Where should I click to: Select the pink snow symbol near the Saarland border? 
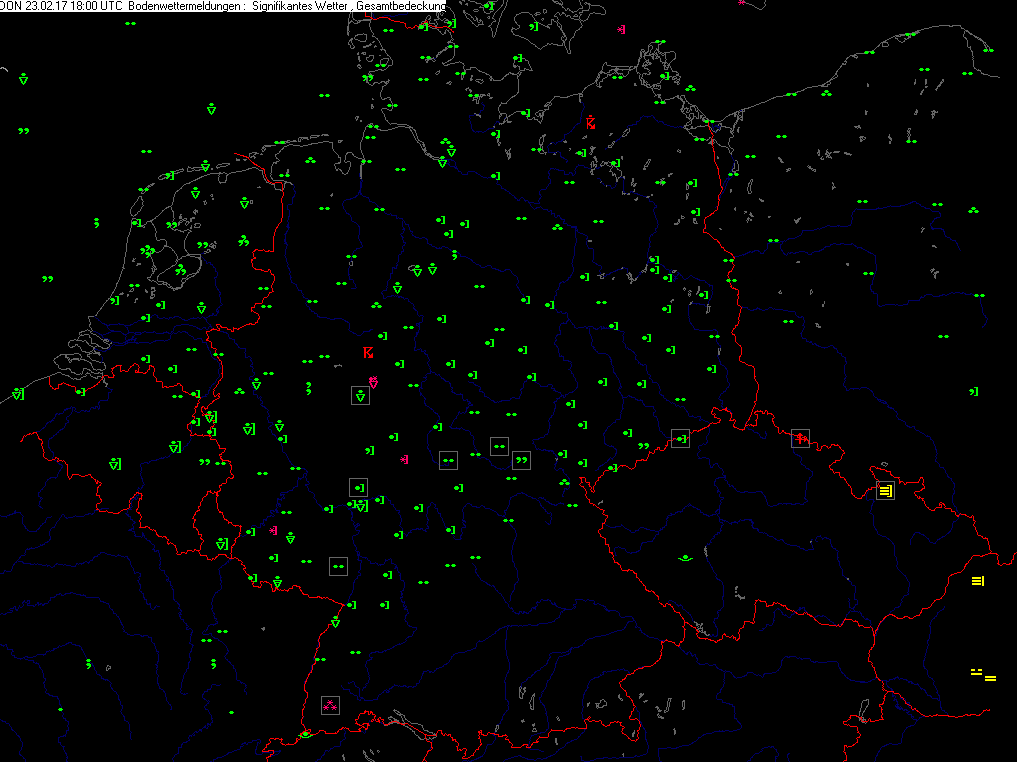273,530
